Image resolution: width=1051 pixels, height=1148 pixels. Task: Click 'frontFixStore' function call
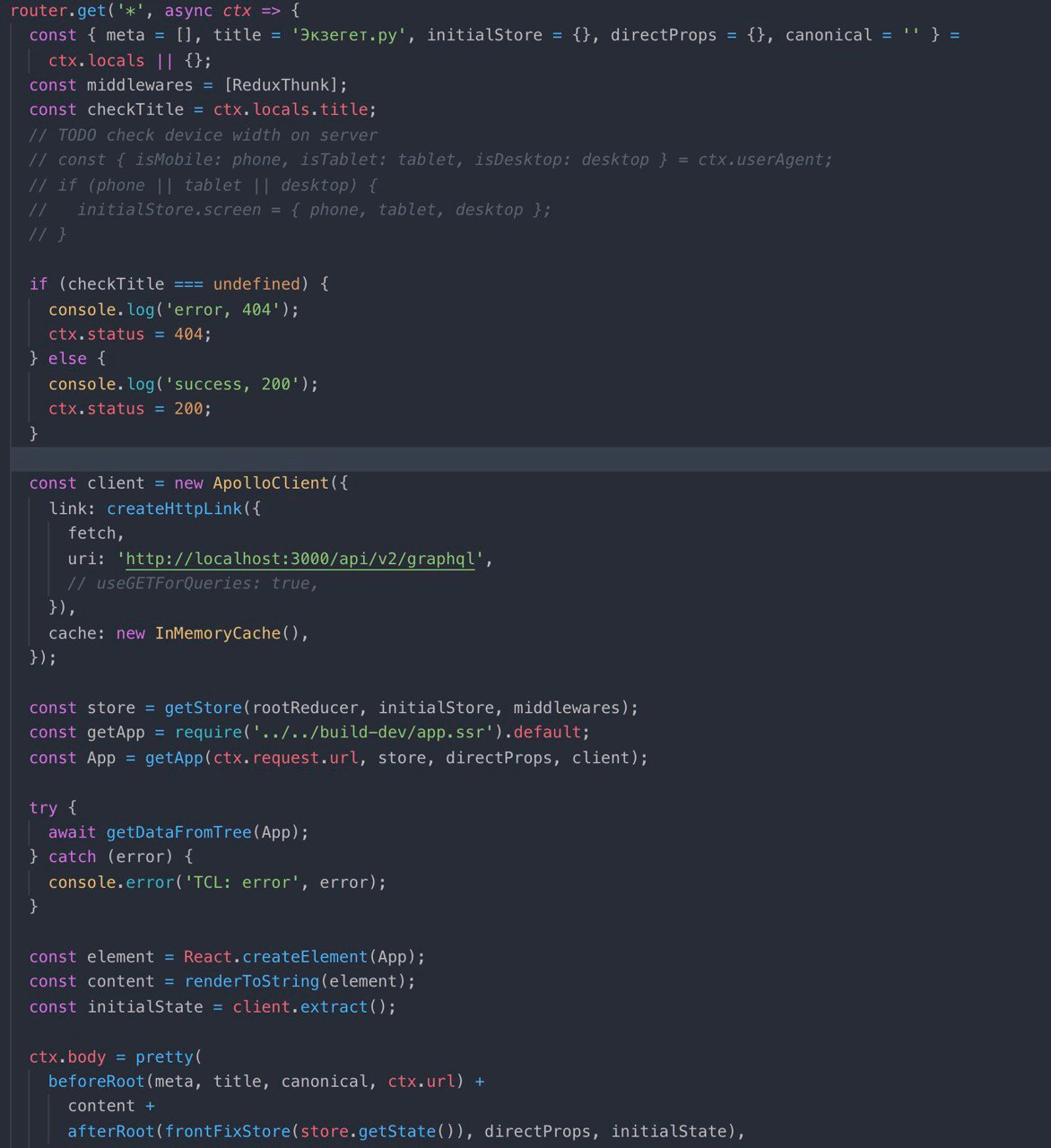tap(228, 1132)
